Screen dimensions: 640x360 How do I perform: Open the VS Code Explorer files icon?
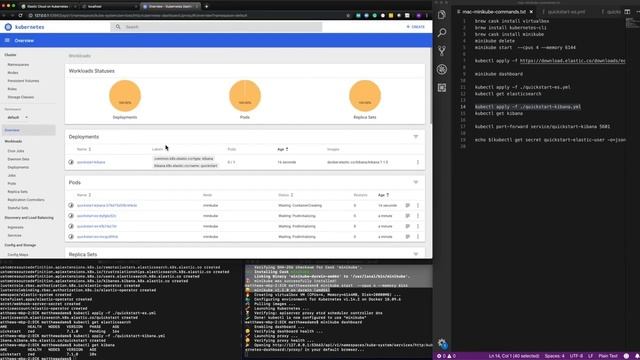tap(442, 15)
